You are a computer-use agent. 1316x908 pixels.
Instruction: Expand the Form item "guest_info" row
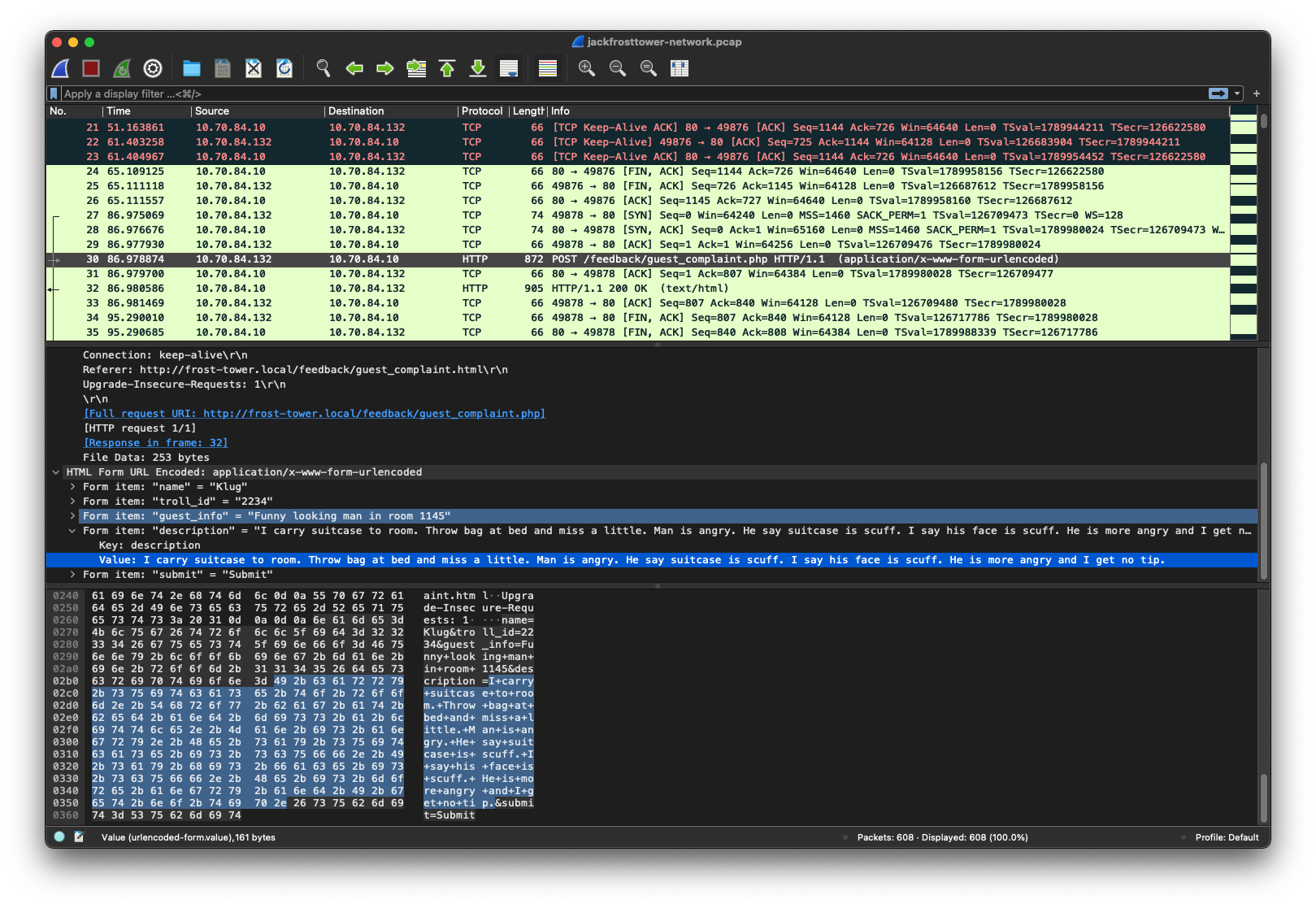click(x=72, y=516)
